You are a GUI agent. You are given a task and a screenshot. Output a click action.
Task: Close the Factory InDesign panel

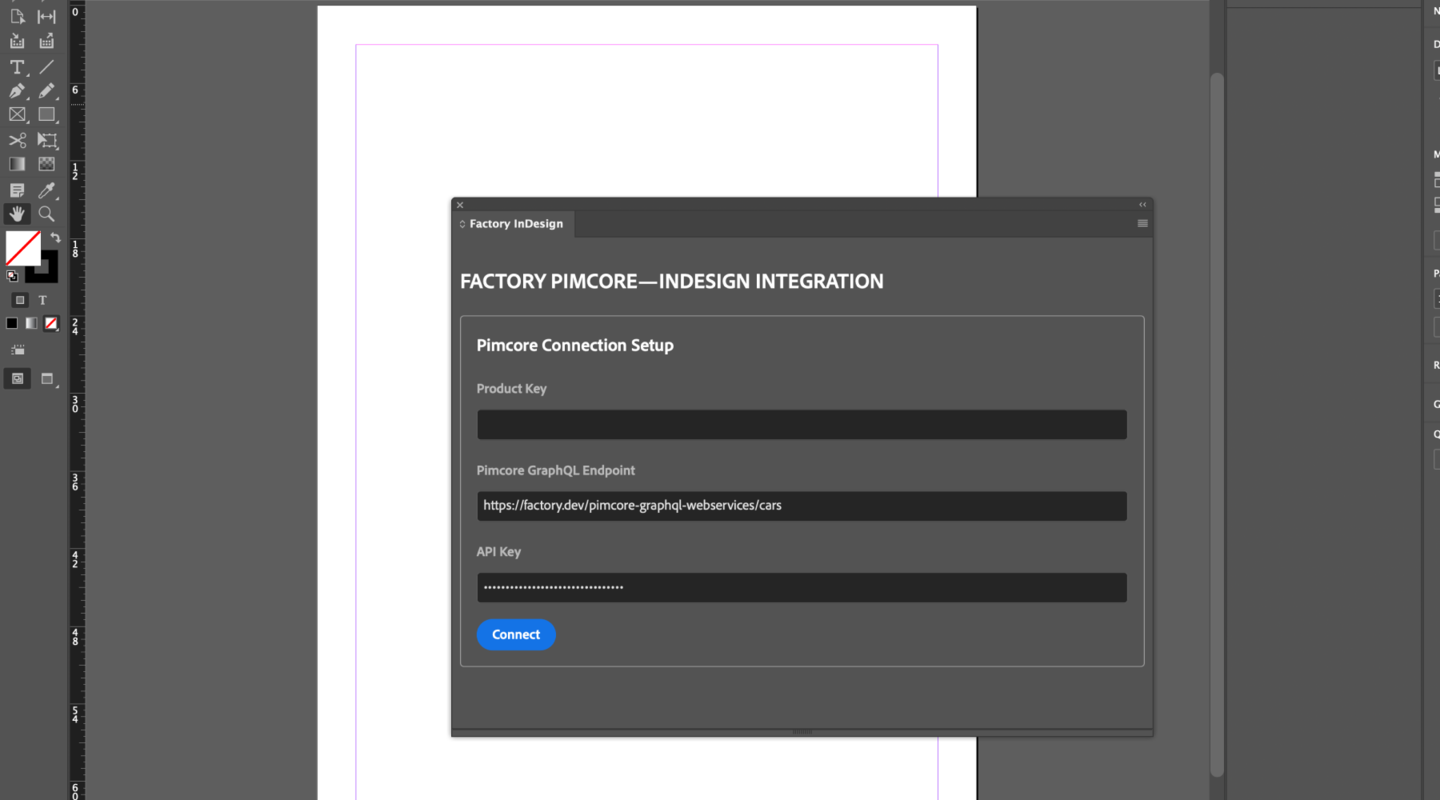(x=460, y=205)
